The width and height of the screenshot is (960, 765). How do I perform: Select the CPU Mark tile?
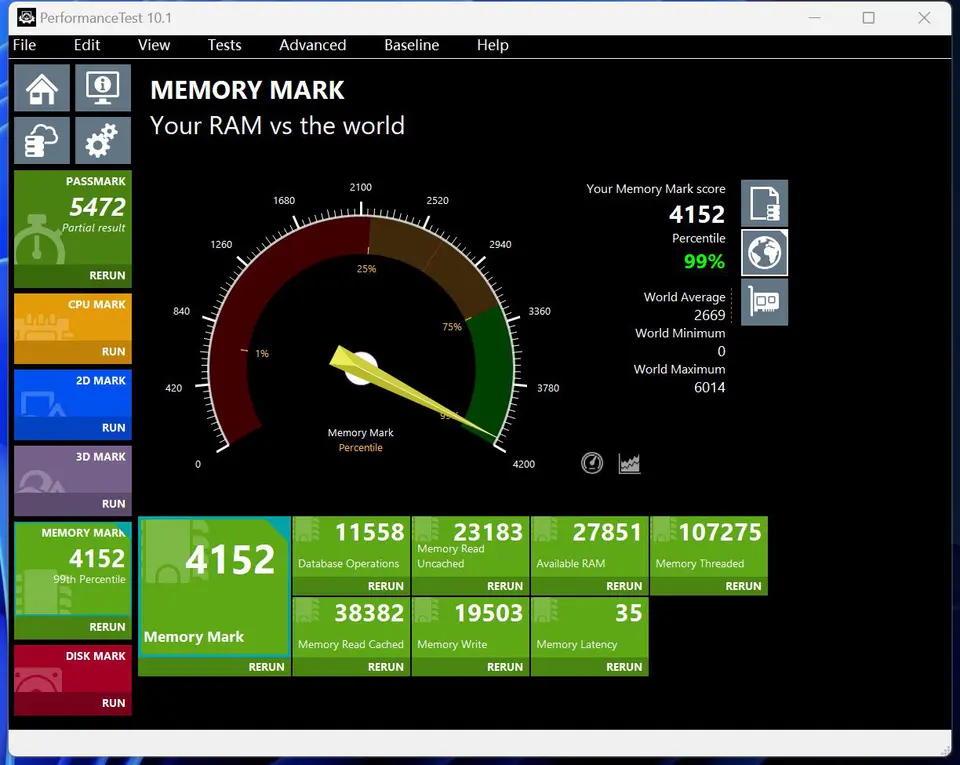point(73,318)
